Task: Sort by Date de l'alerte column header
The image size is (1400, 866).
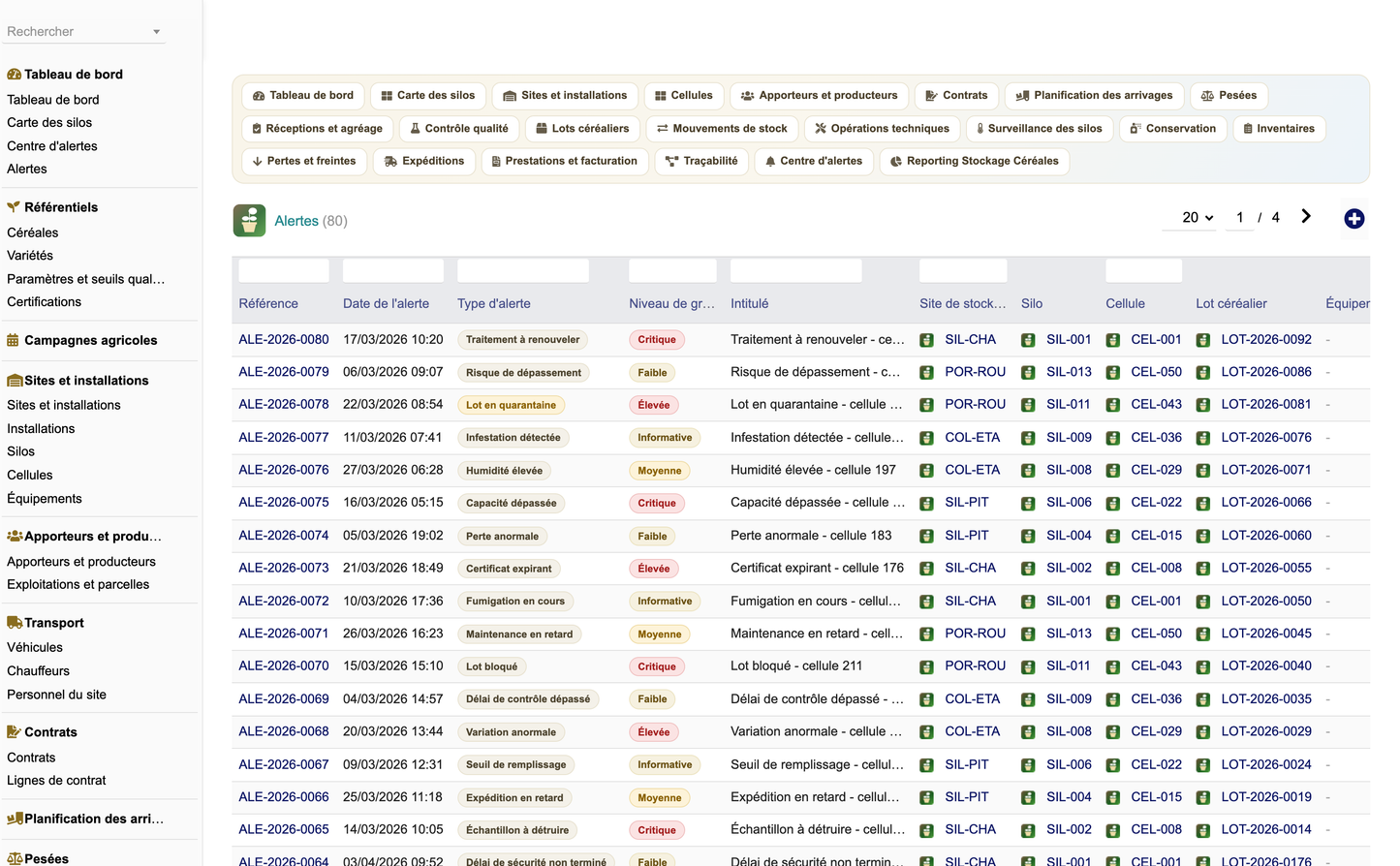Action: point(386,304)
